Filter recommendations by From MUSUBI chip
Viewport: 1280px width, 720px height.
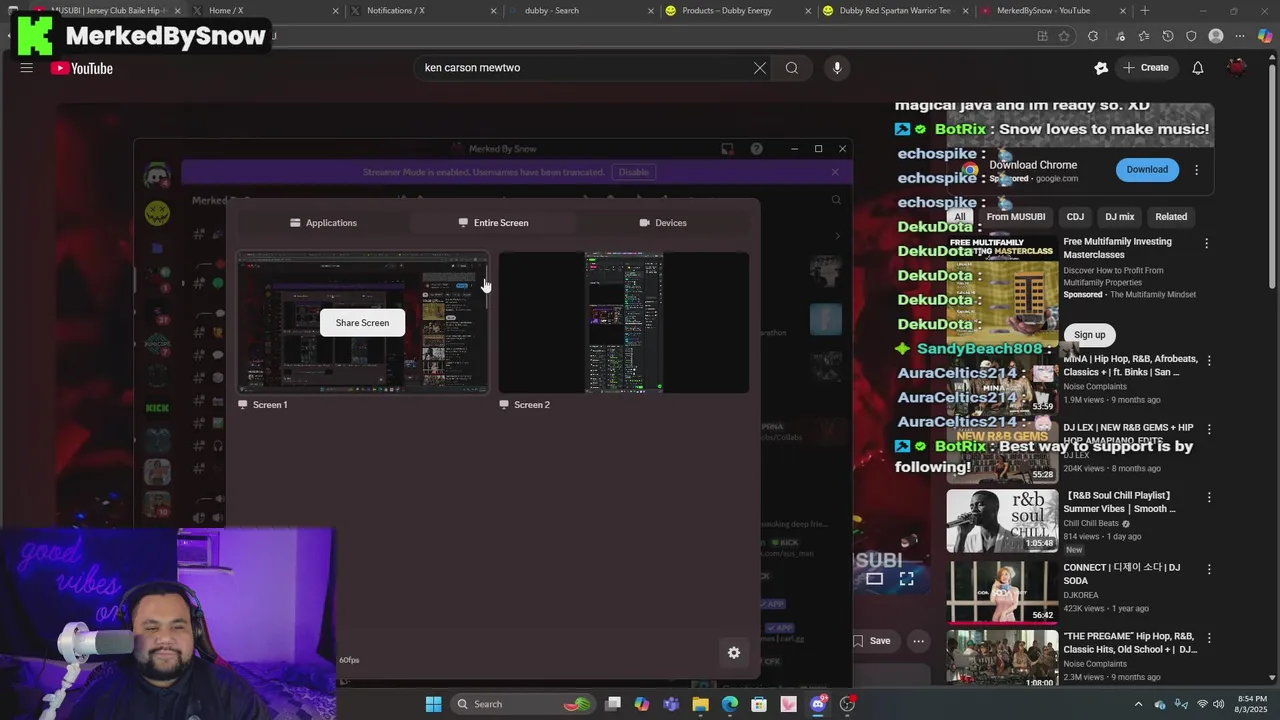point(1015,217)
